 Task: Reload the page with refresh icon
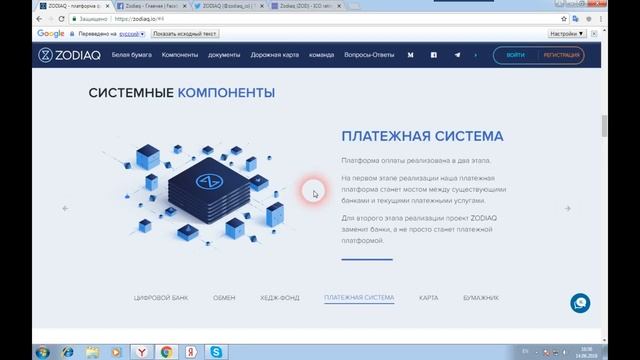point(61,19)
